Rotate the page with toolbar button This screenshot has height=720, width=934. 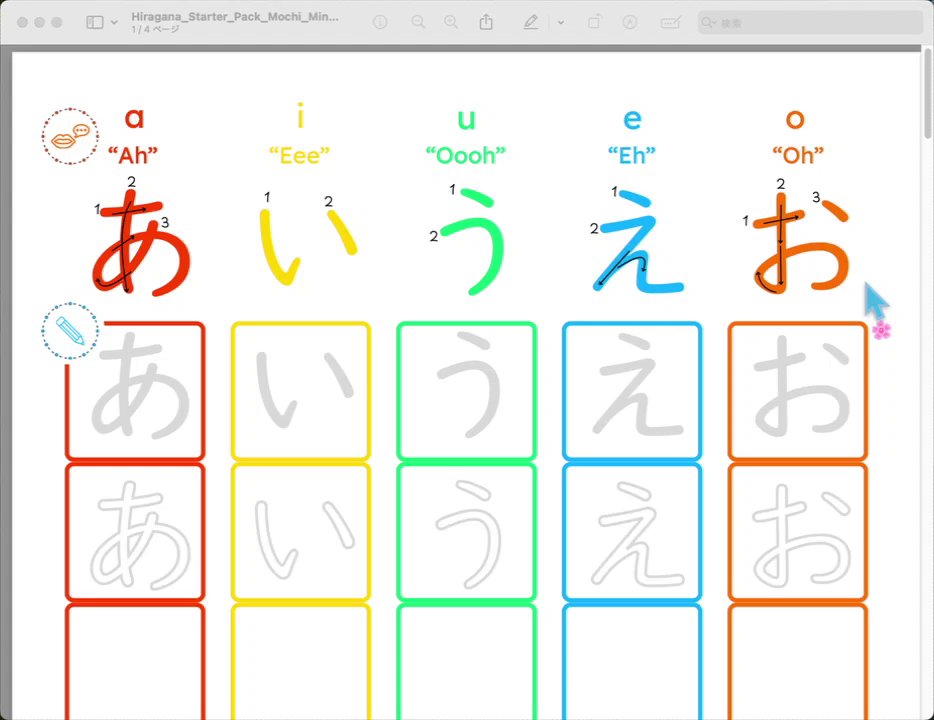pos(594,23)
